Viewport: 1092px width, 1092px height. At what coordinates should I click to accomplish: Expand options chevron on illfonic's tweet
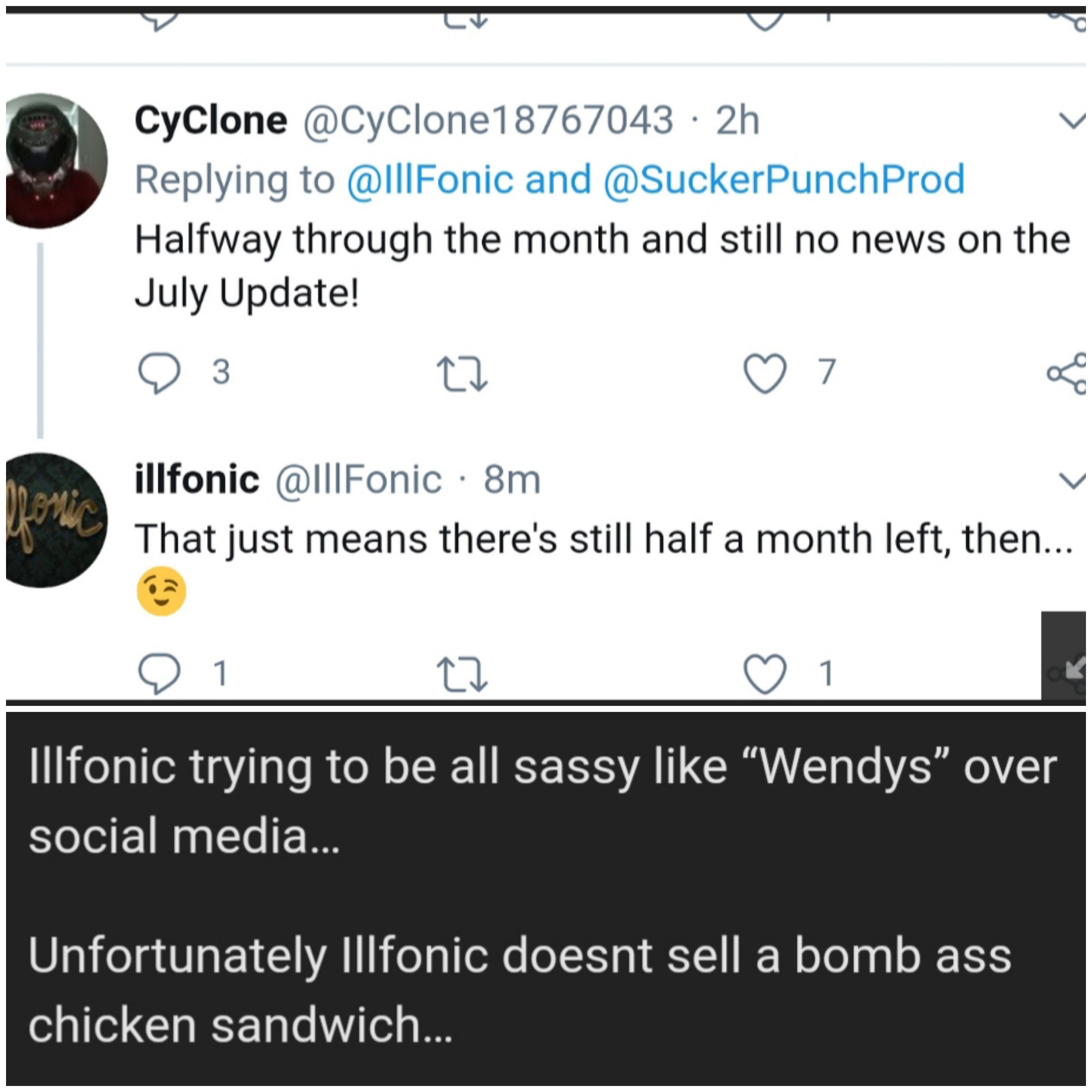pos(1072,480)
